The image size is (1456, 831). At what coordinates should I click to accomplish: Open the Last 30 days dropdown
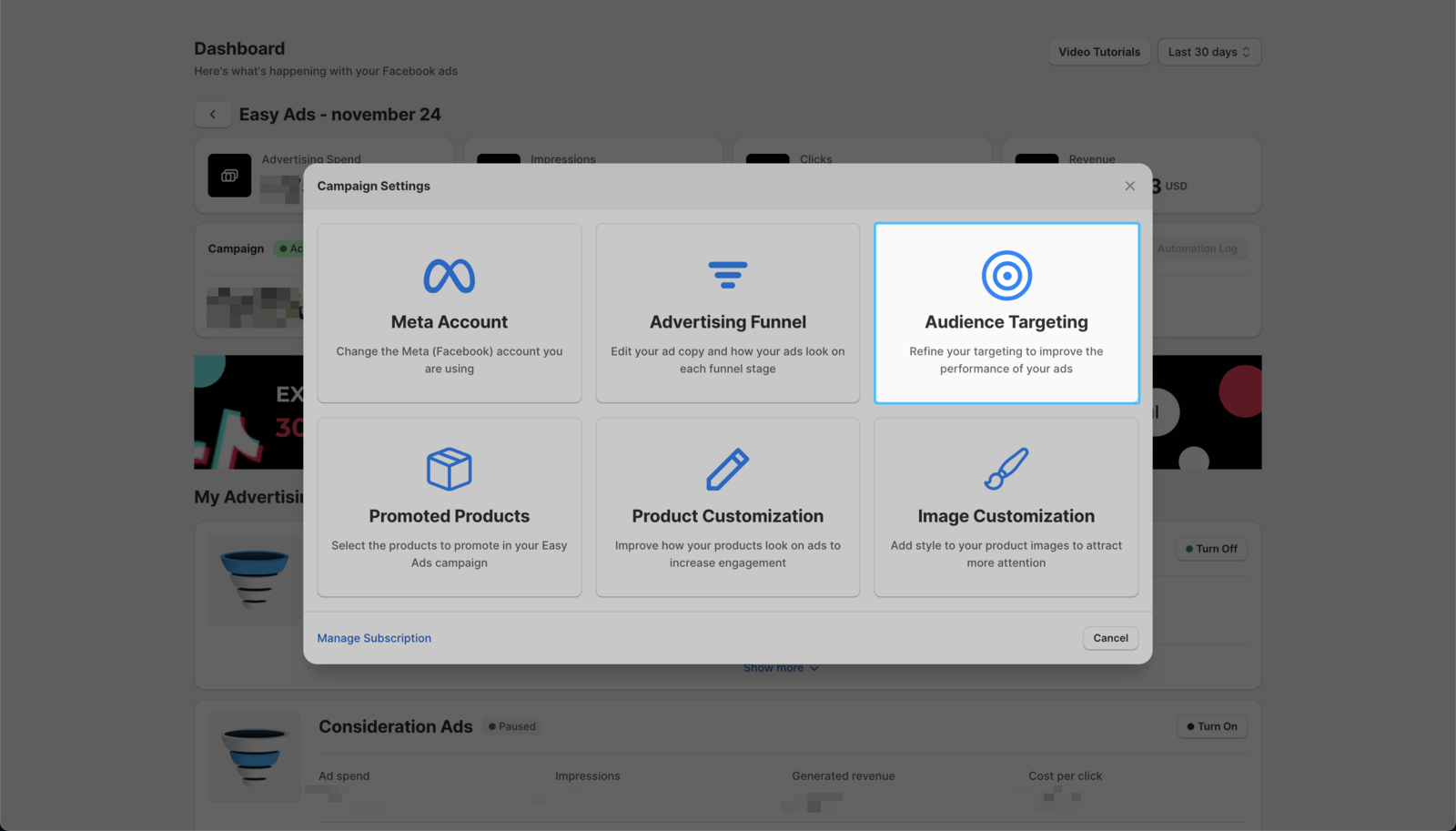click(x=1208, y=52)
